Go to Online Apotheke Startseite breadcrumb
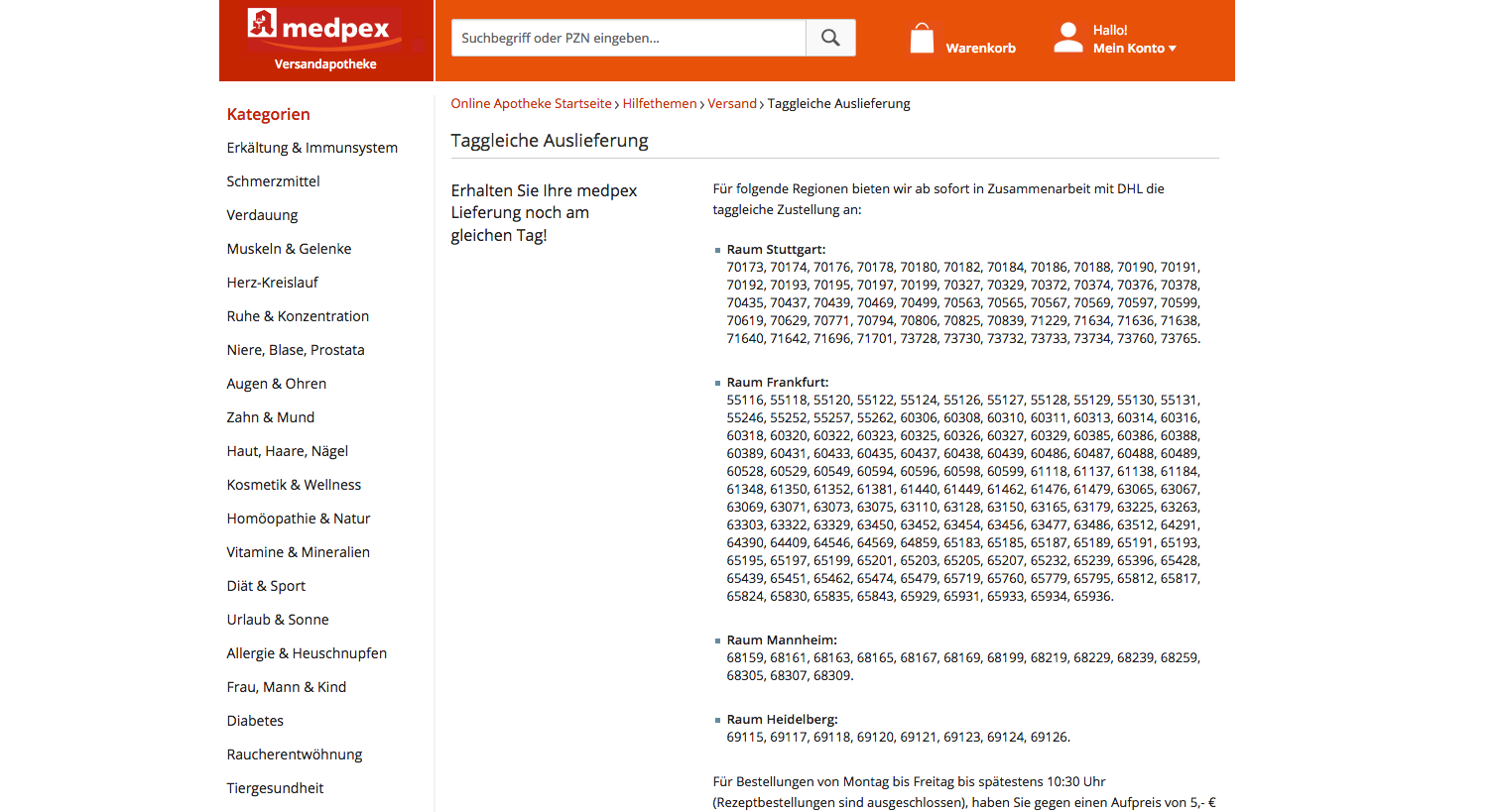The height and width of the screenshot is (812, 1499). tap(531, 103)
